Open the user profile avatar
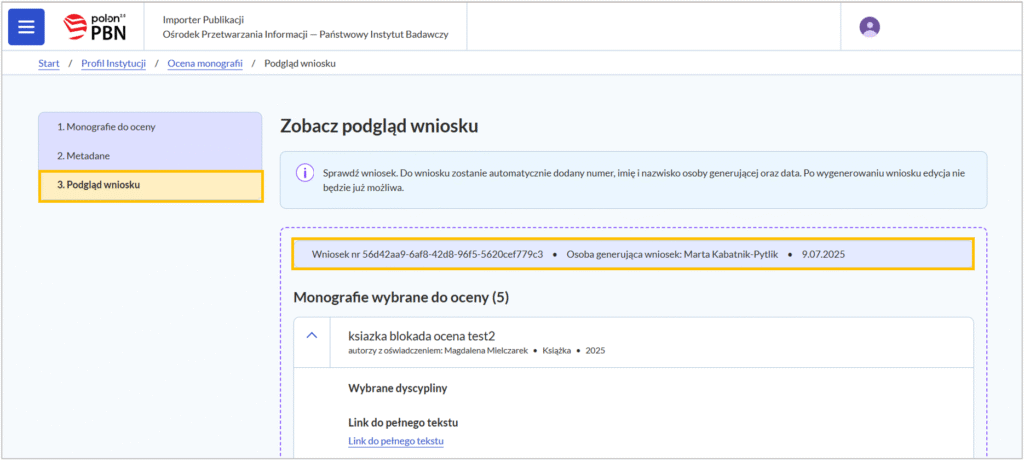 tap(869, 27)
